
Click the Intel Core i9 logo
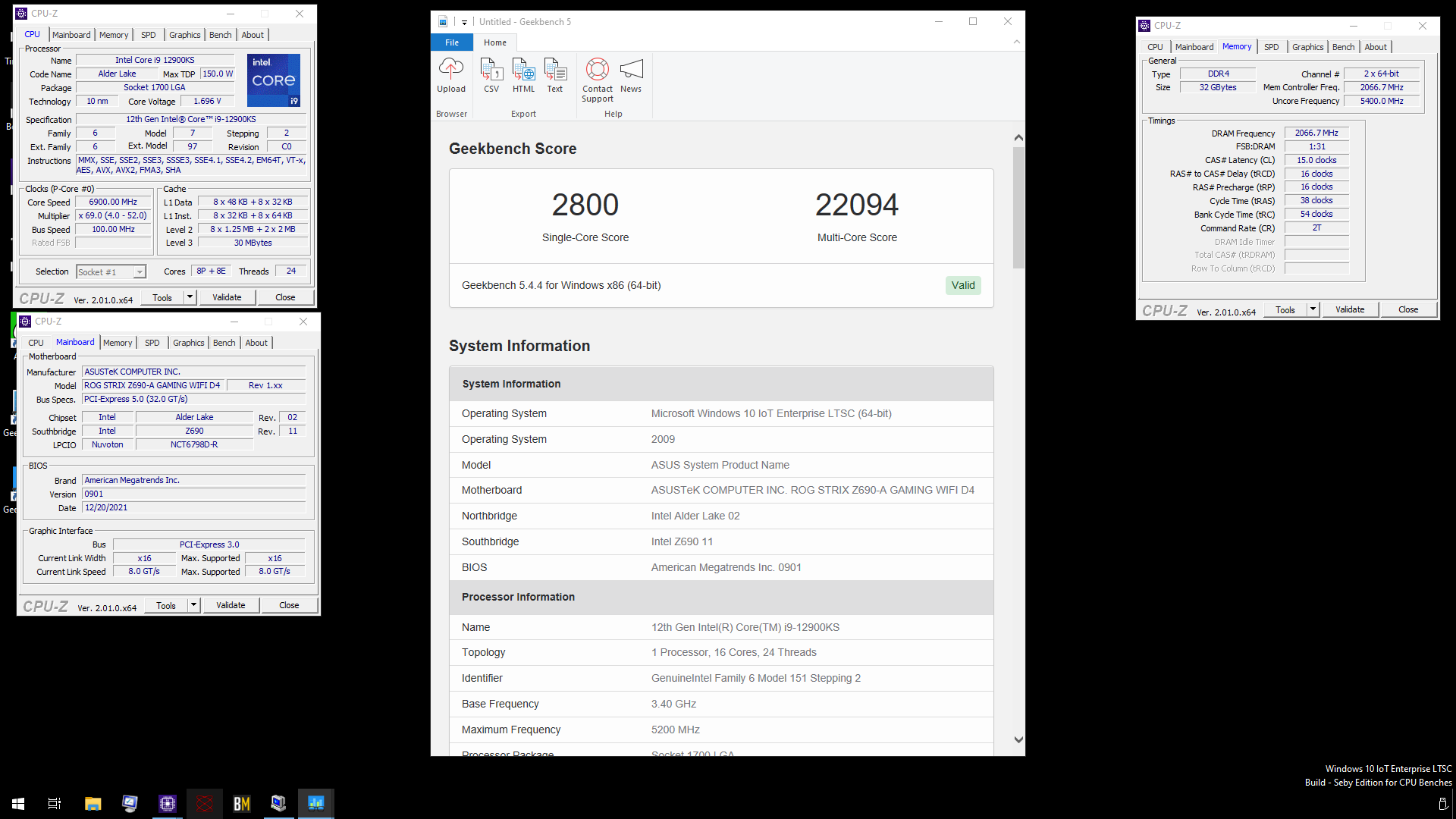[x=274, y=80]
